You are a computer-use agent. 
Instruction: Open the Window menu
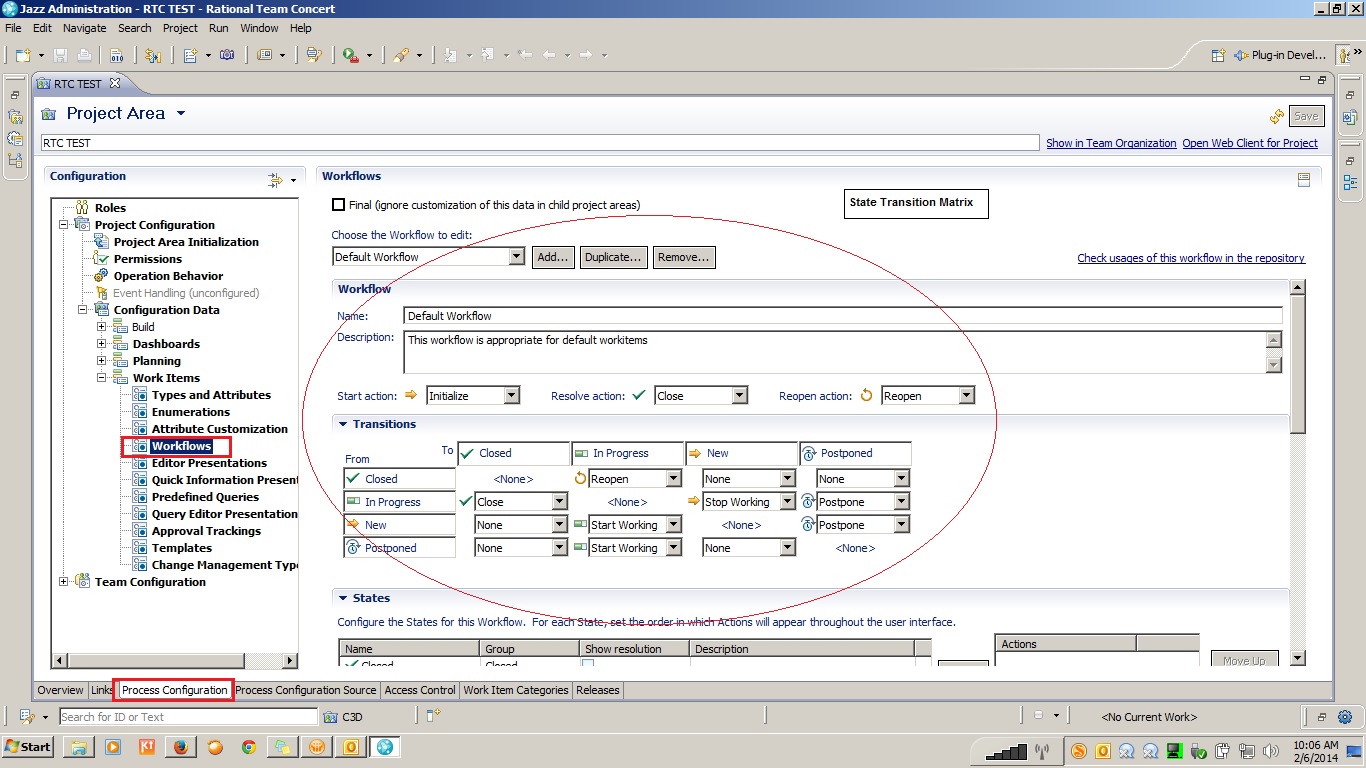coord(259,28)
